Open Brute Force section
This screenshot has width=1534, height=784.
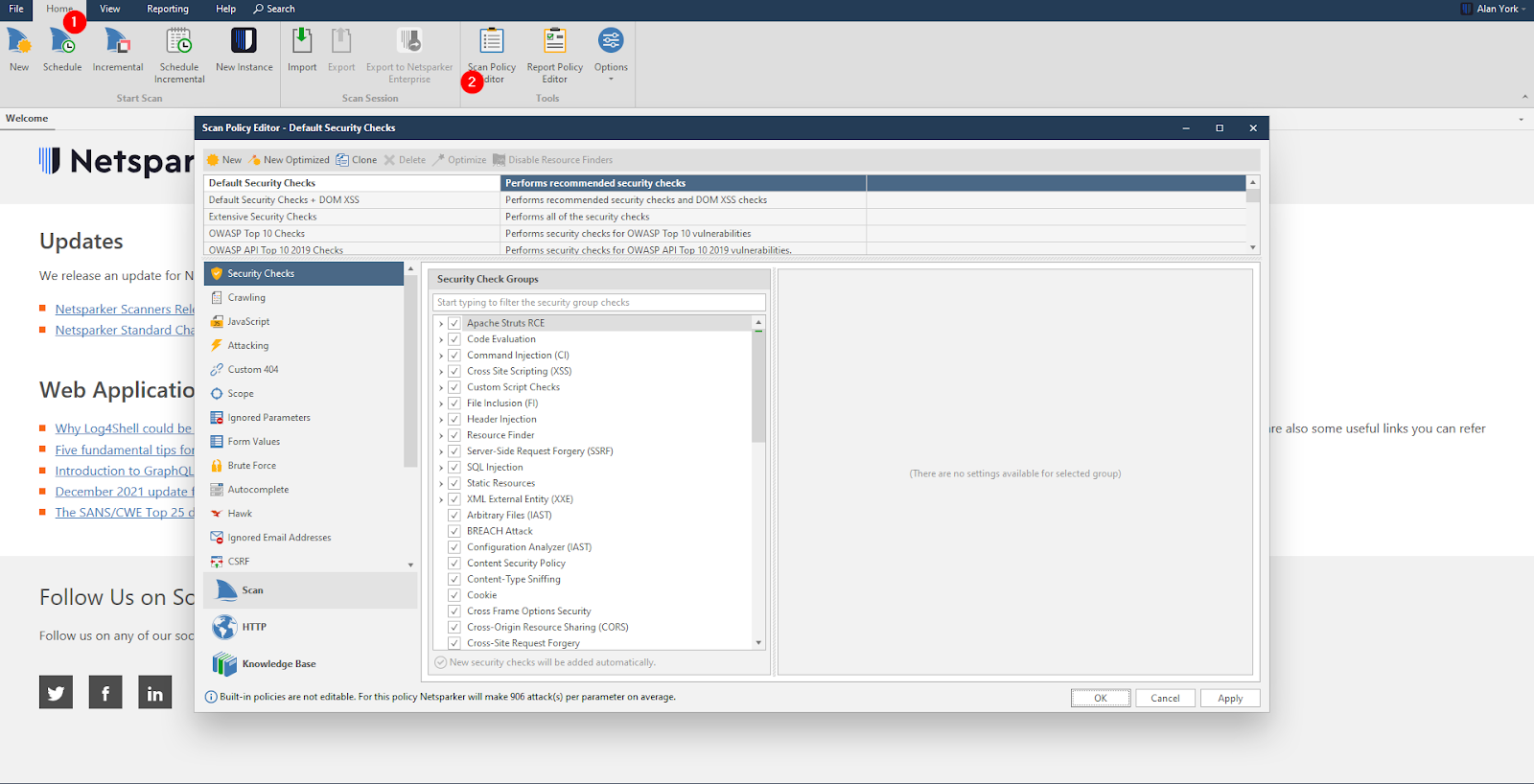(x=304, y=466)
